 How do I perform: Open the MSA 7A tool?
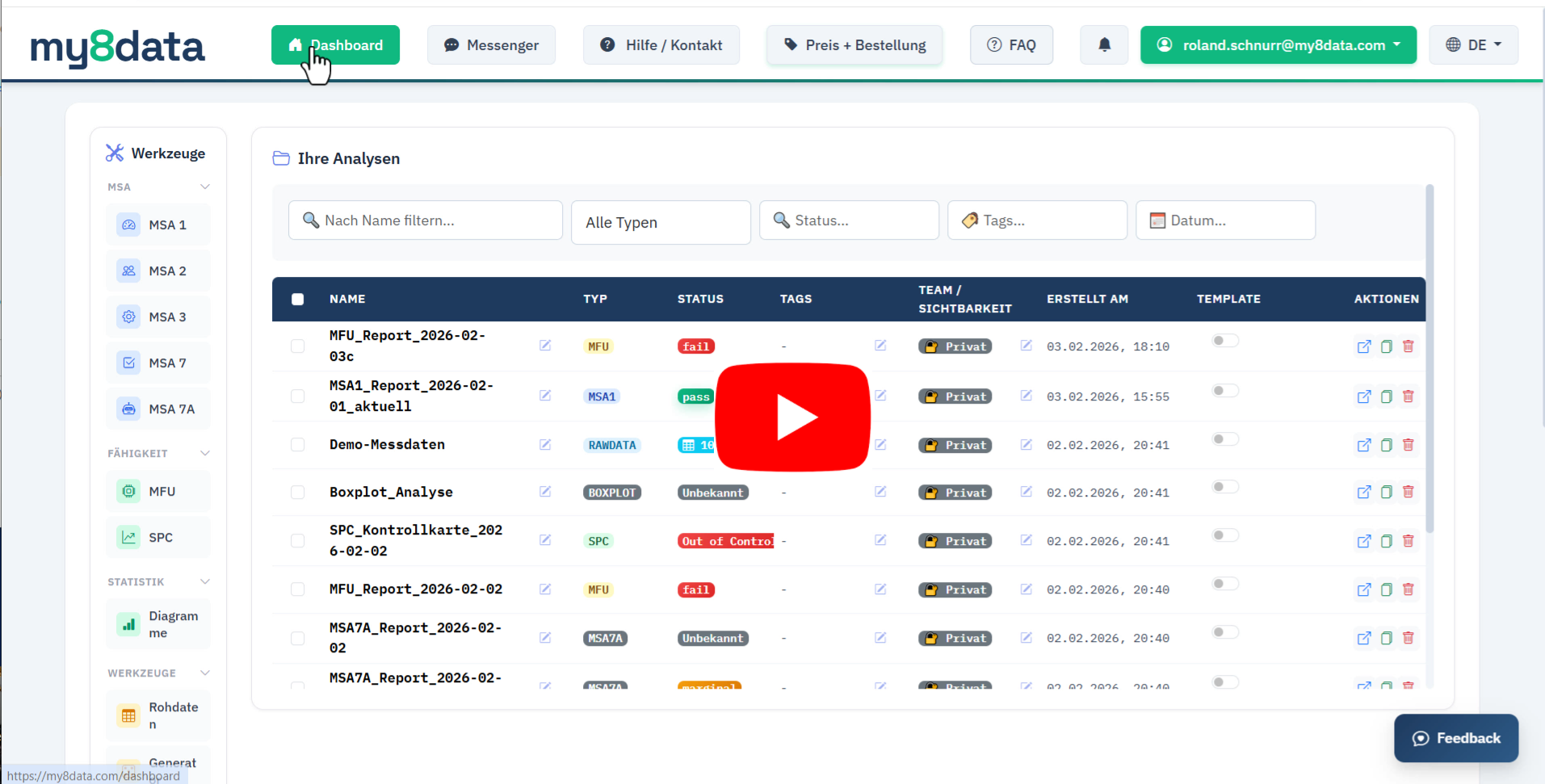pyautogui.click(x=158, y=409)
